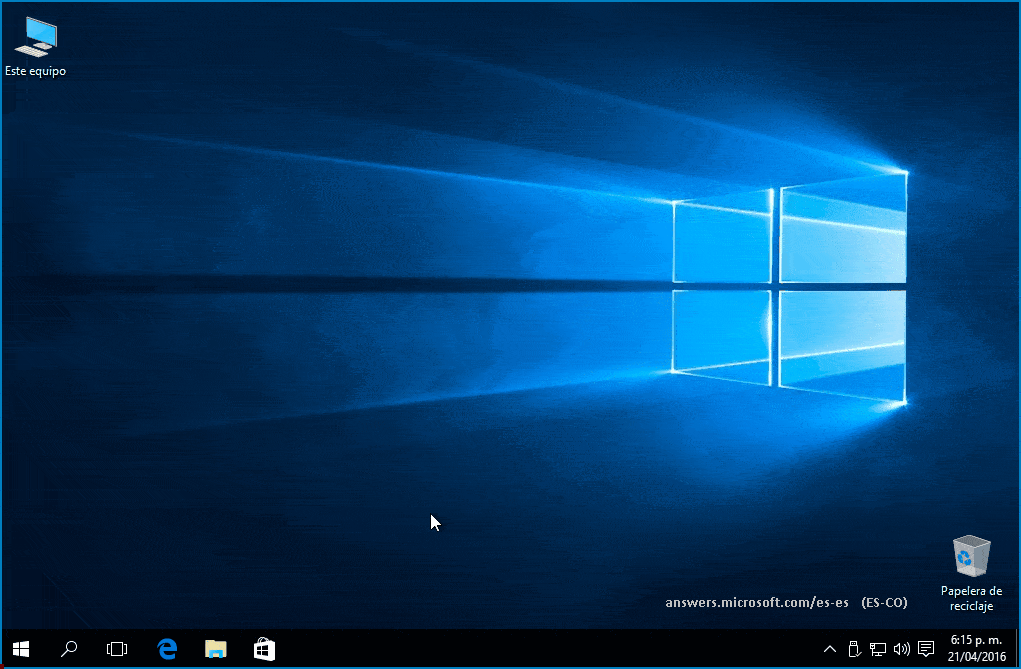Open the speaker volume control icon

click(x=902, y=649)
